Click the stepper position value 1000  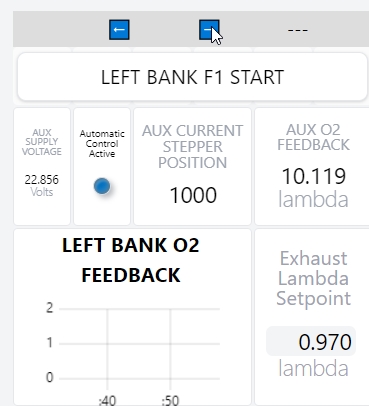(x=193, y=195)
